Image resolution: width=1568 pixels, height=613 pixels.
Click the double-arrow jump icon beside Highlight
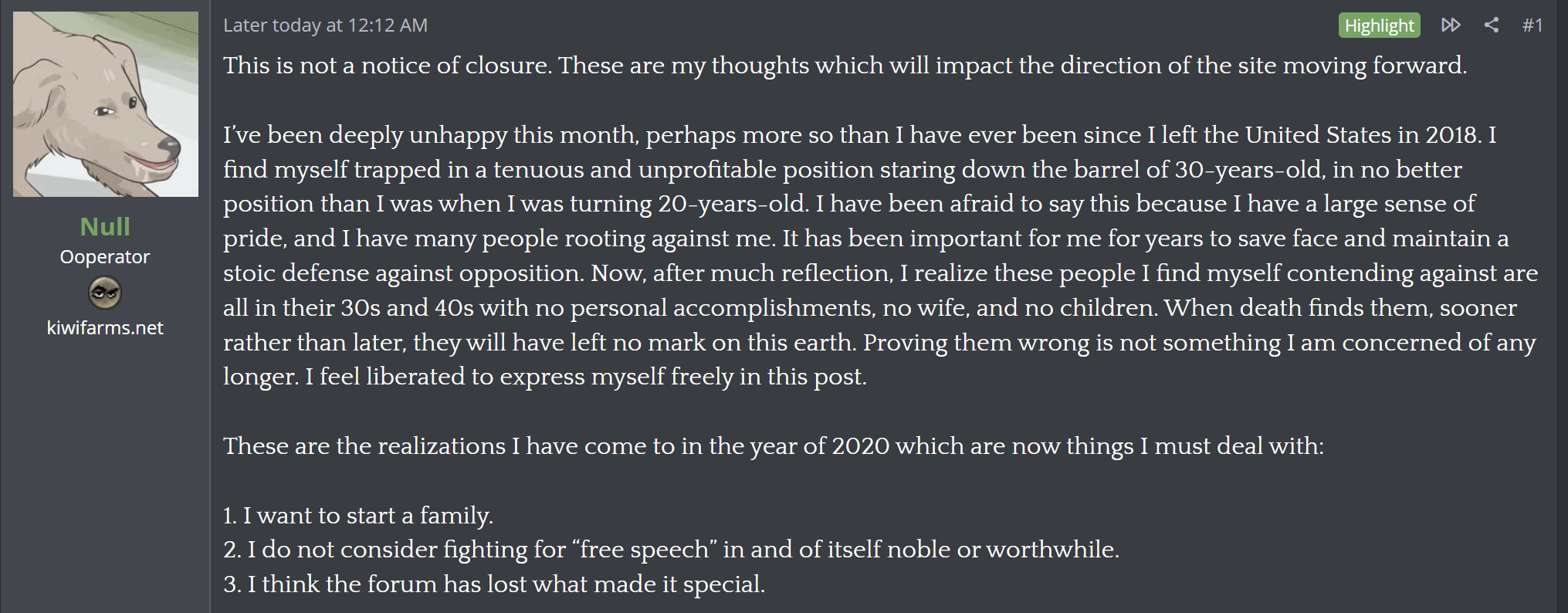point(1451,25)
